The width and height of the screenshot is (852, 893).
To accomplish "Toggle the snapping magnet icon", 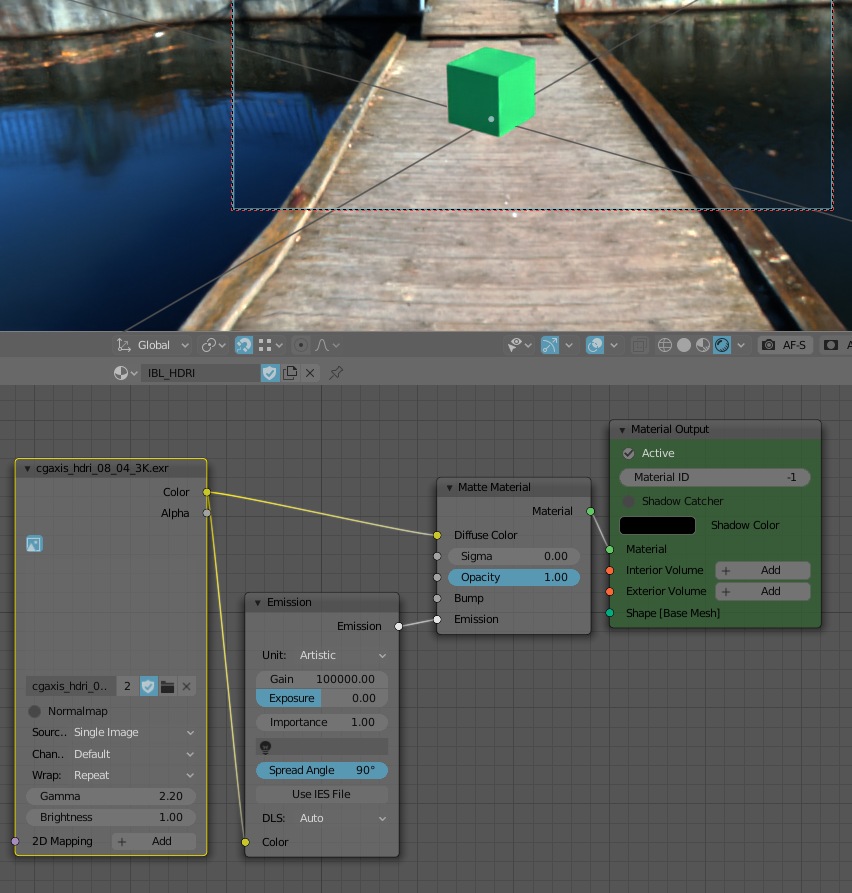I will (x=244, y=345).
